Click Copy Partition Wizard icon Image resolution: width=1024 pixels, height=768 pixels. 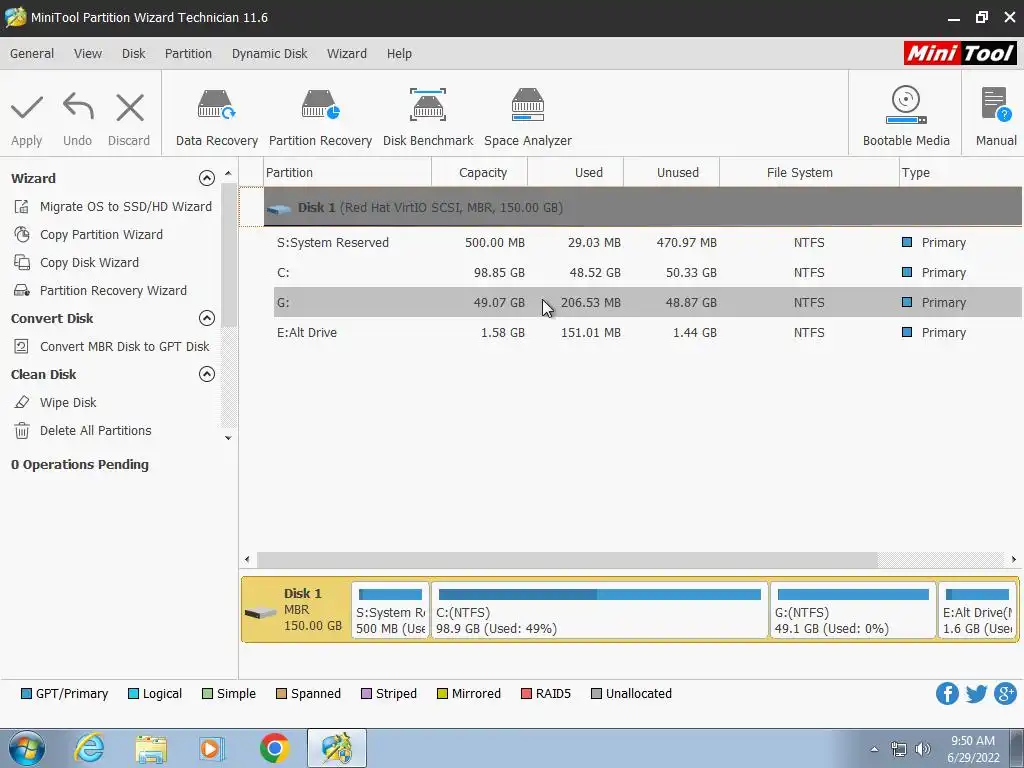[x=22, y=234]
